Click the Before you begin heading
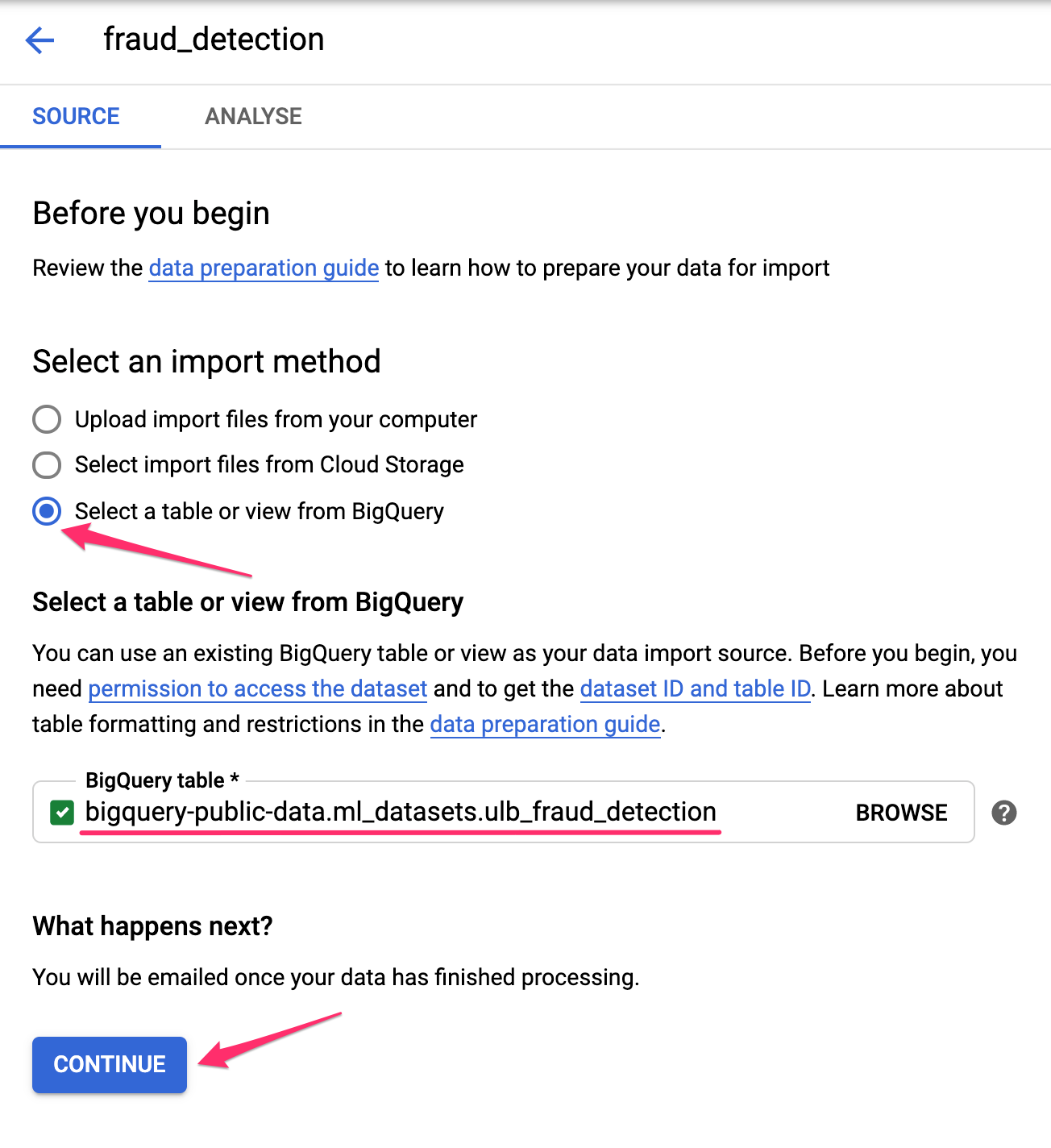Screen dimensions: 1051x1148 [x=151, y=214]
